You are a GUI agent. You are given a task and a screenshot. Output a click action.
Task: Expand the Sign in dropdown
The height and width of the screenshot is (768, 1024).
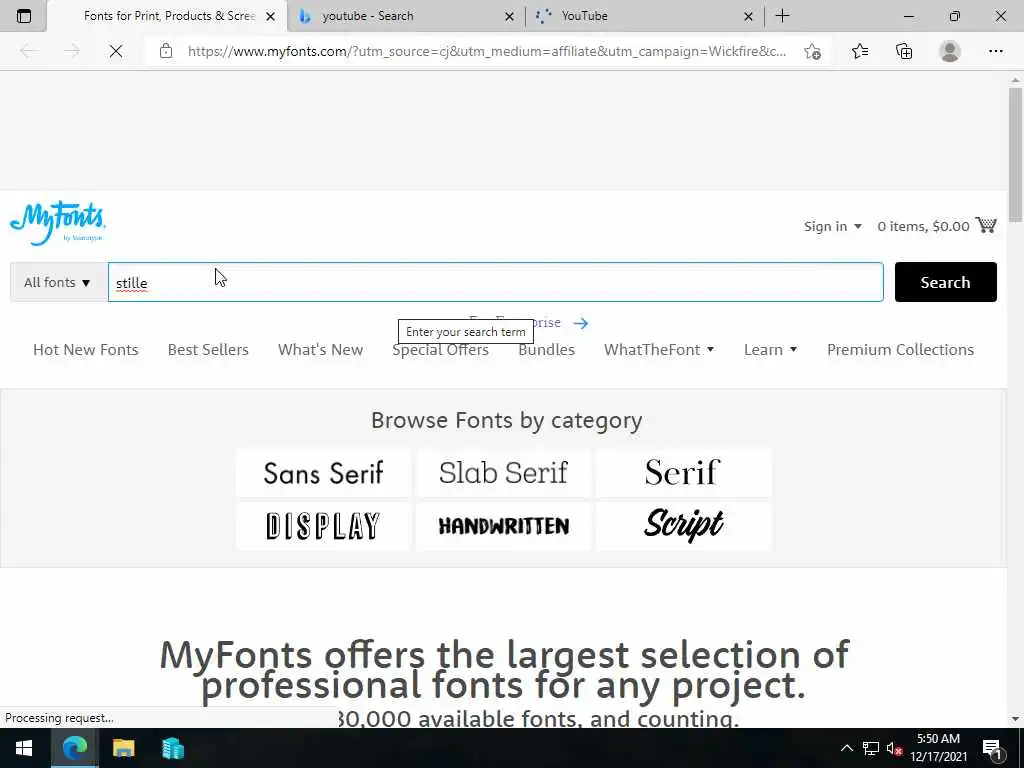(x=833, y=226)
